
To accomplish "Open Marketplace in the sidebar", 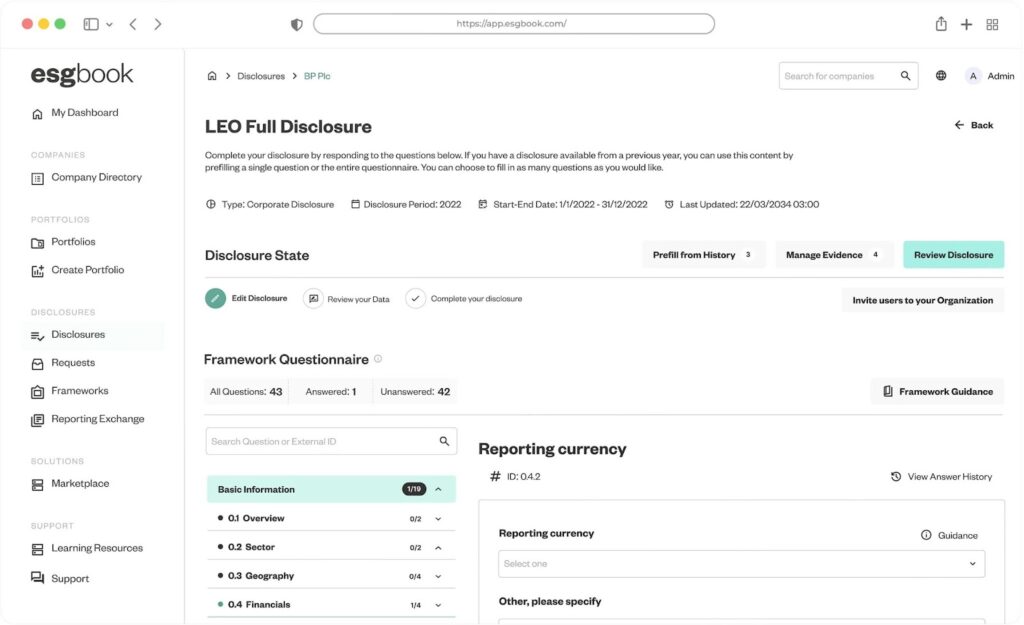I will click(x=70, y=484).
